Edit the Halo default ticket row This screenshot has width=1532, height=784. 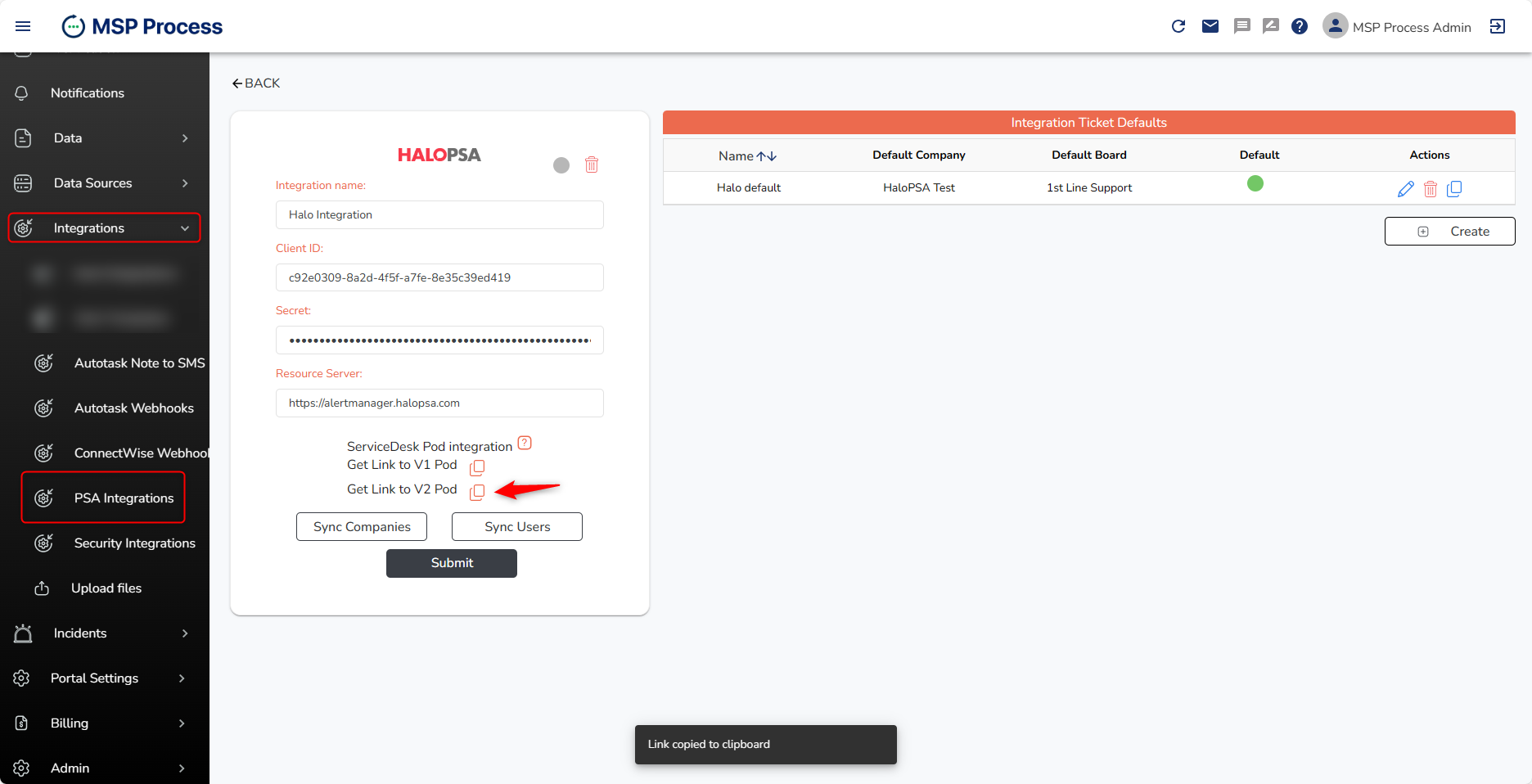tap(1406, 189)
